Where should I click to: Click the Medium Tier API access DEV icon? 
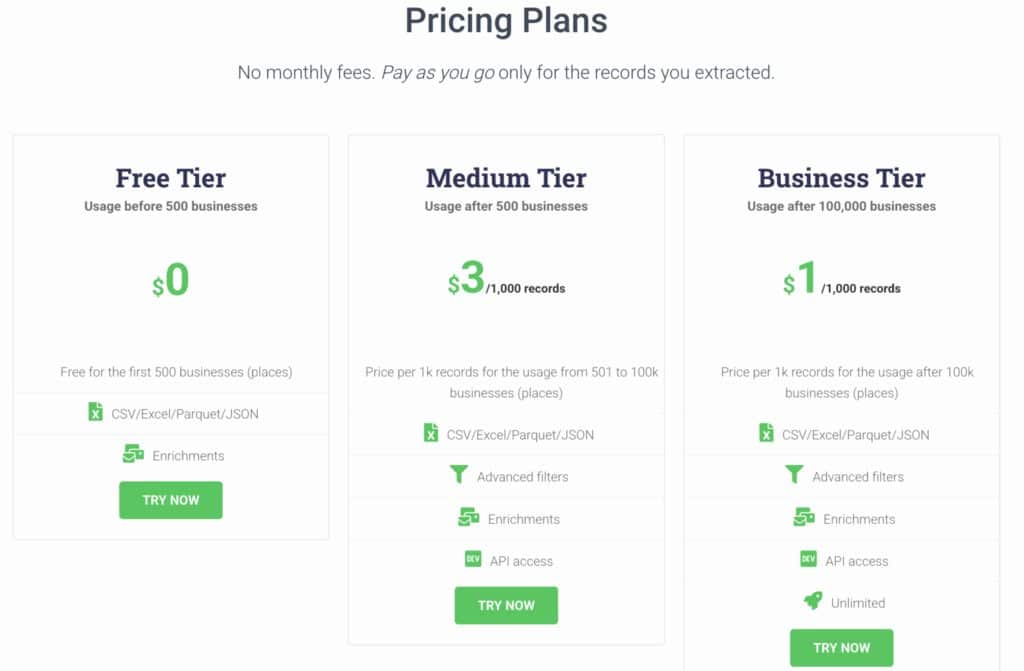473,560
